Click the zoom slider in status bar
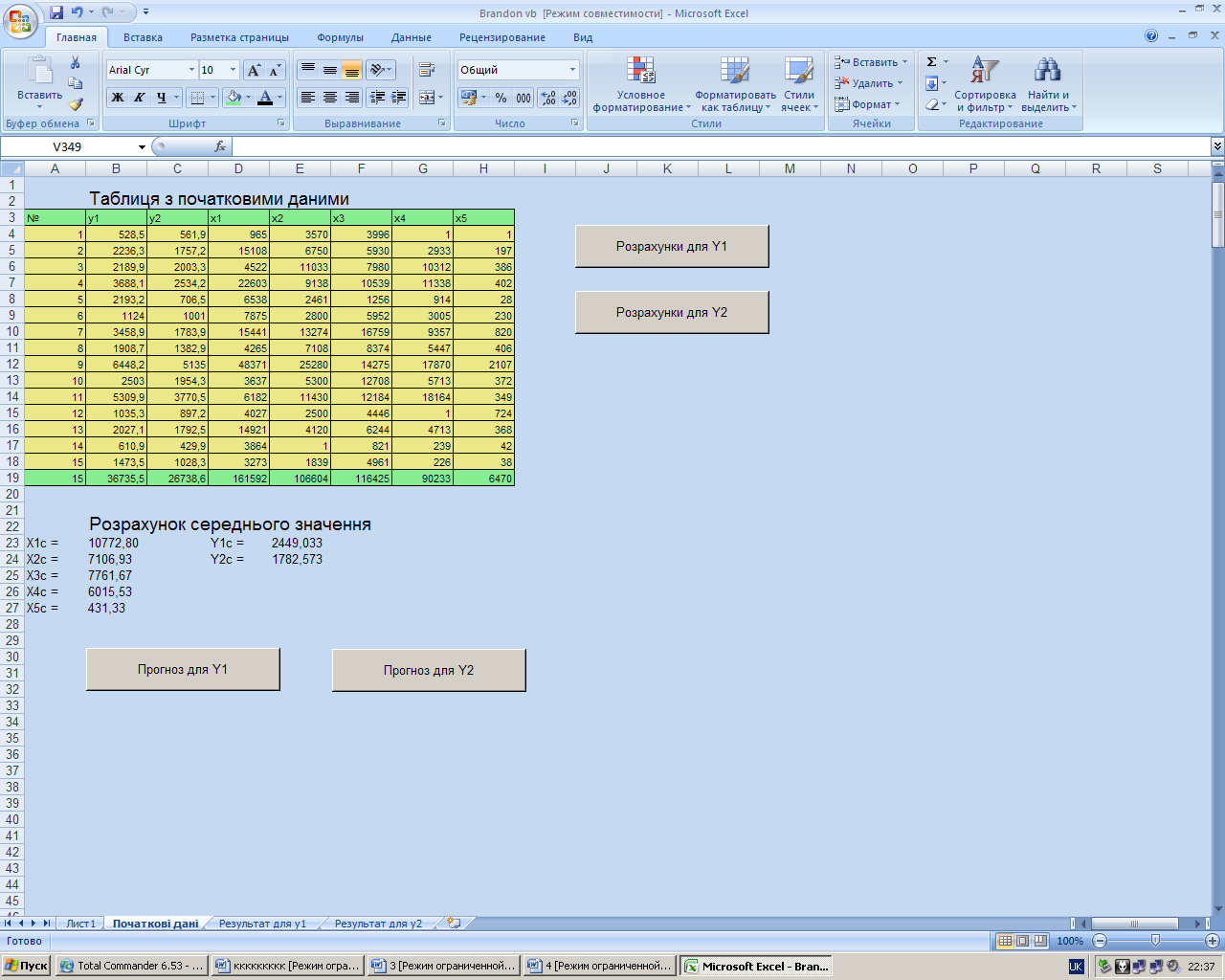The width and height of the screenshot is (1225, 980). [x=1155, y=941]
